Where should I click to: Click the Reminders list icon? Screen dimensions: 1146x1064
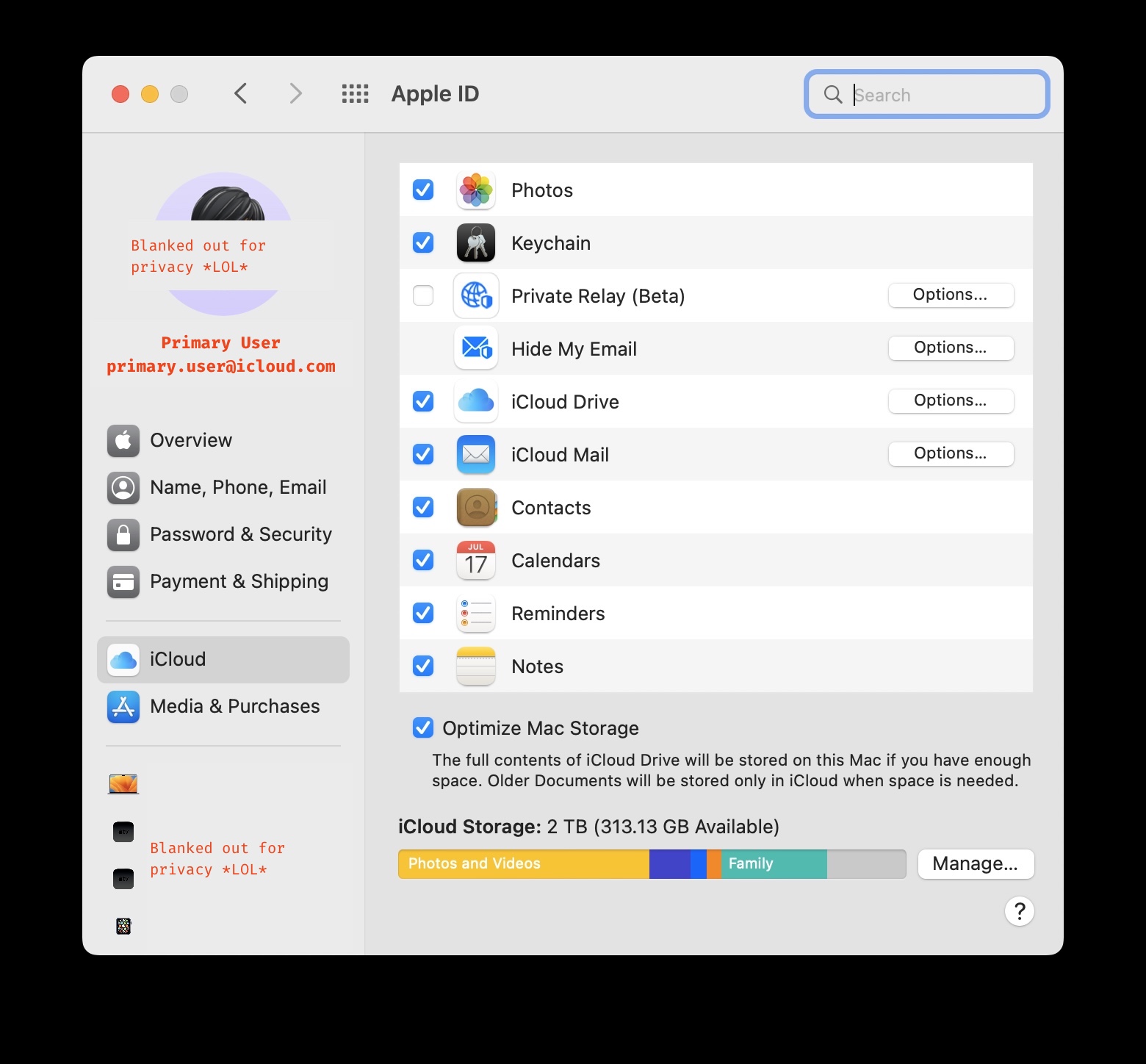pyautogui.click(x=476, y=614)
